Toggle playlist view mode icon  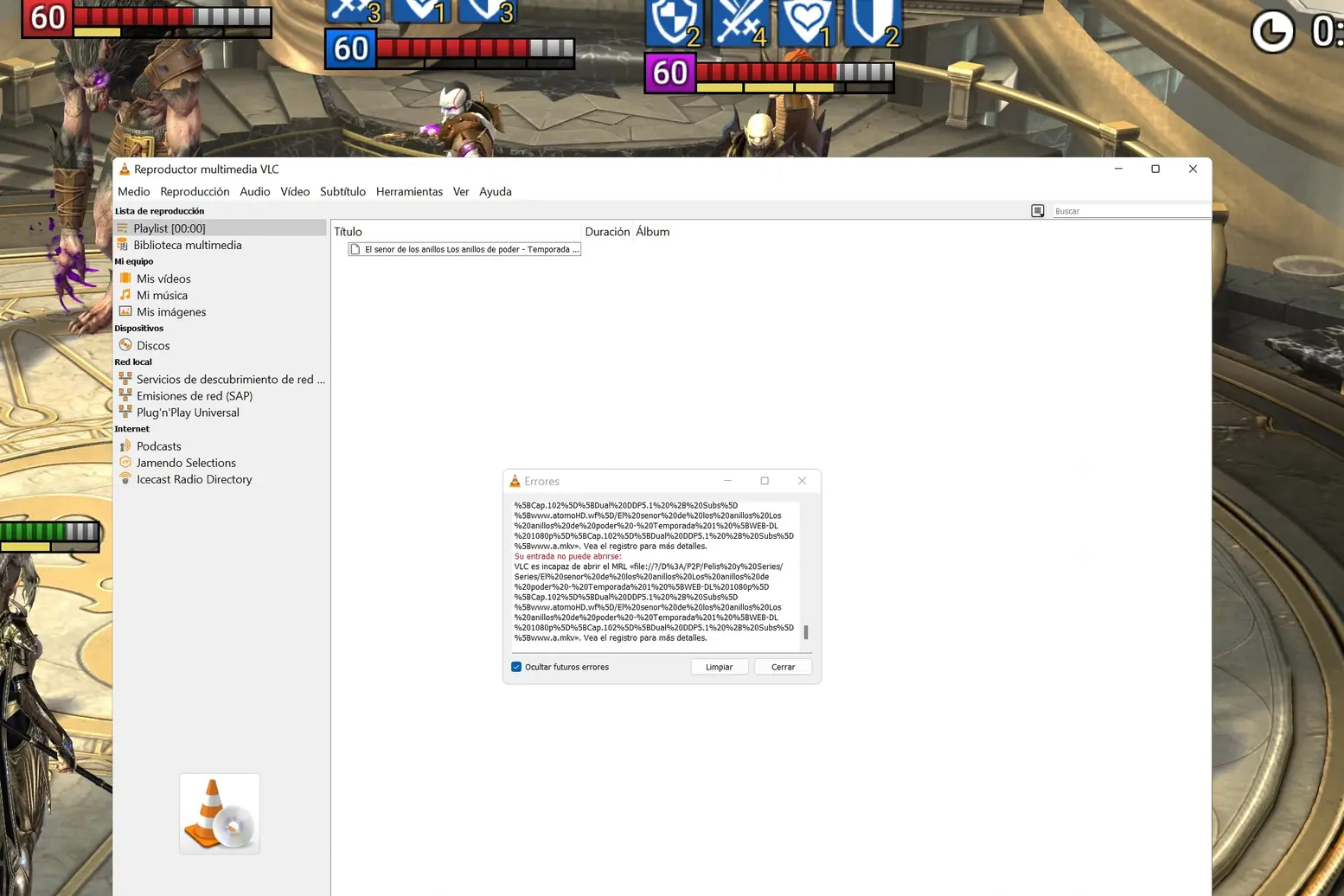click(x=1038, y=211)
